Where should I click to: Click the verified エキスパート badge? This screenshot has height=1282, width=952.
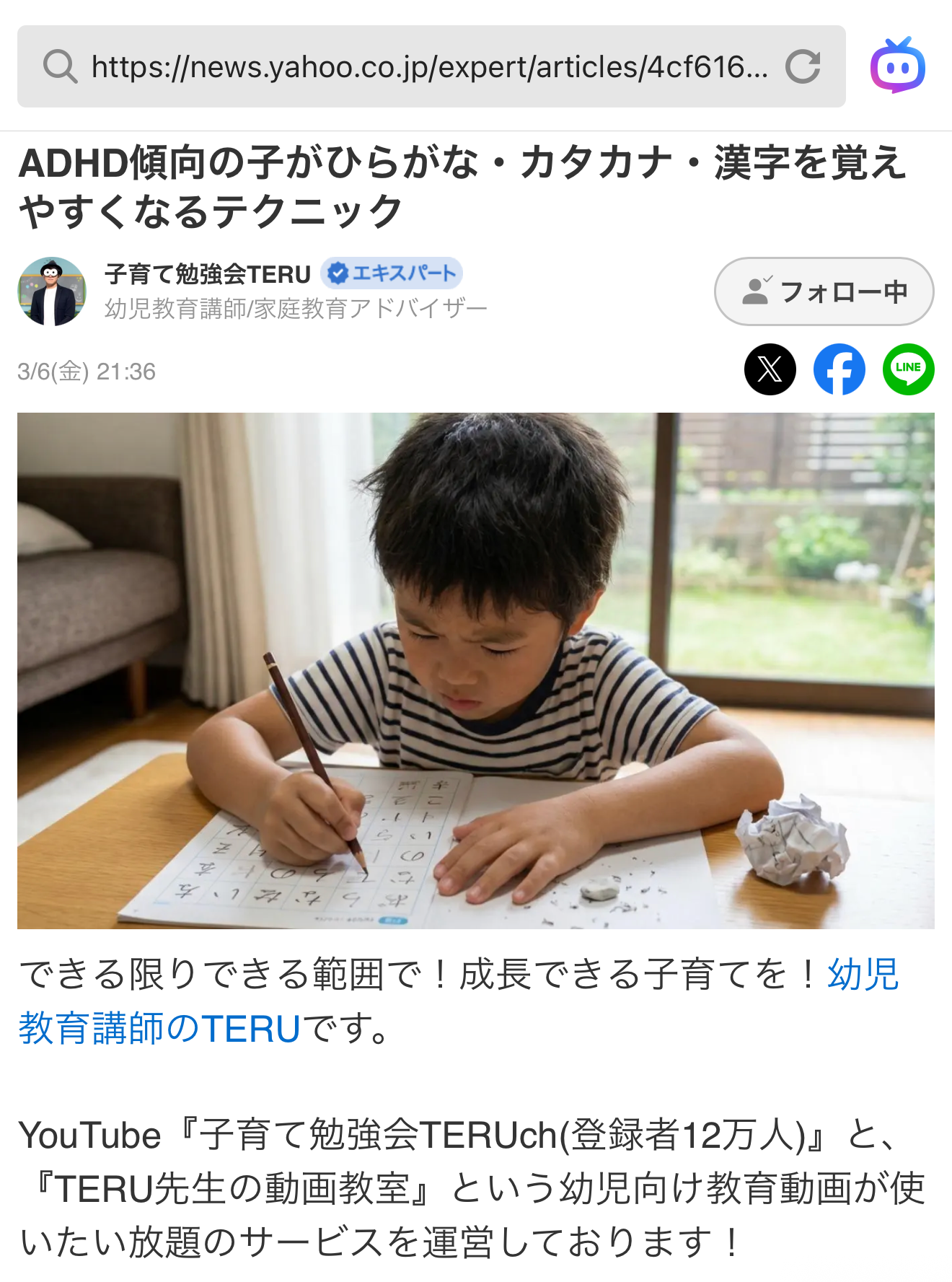[x=392, y=273]
